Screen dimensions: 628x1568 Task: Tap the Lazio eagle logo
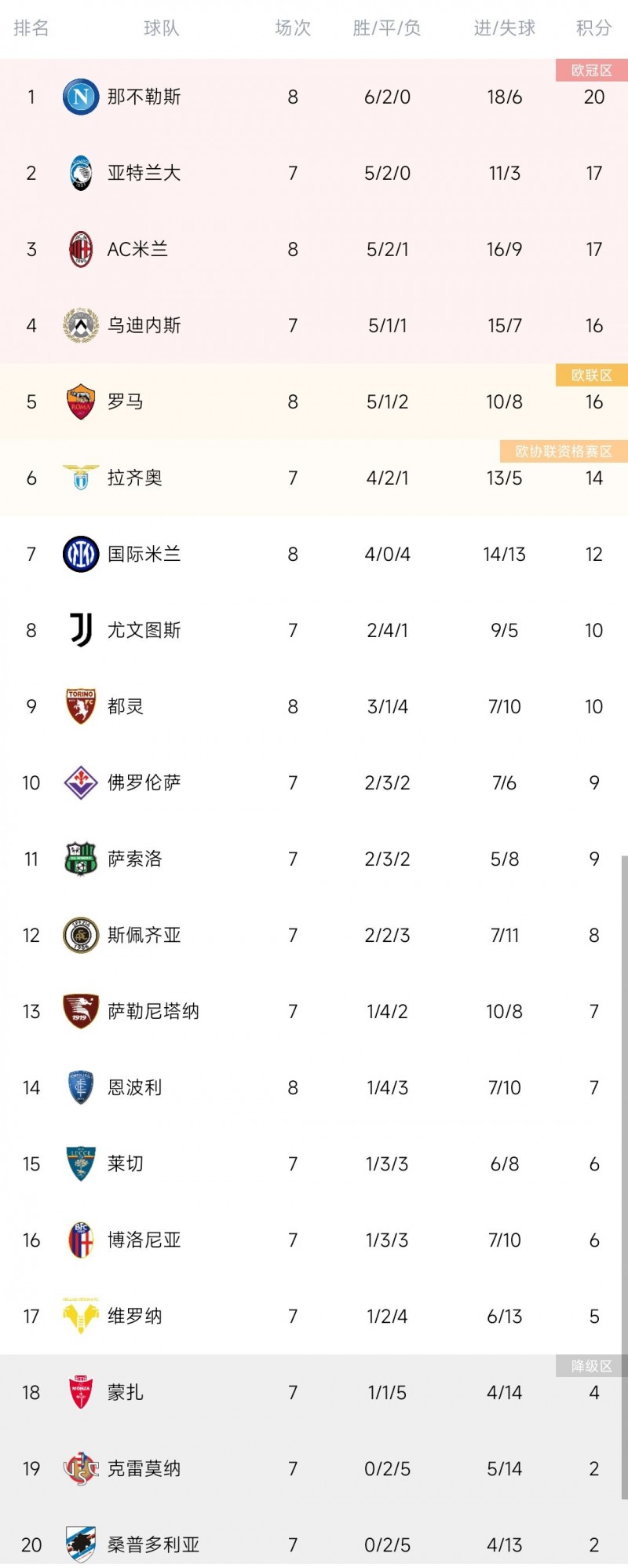[x=81, y=477]
